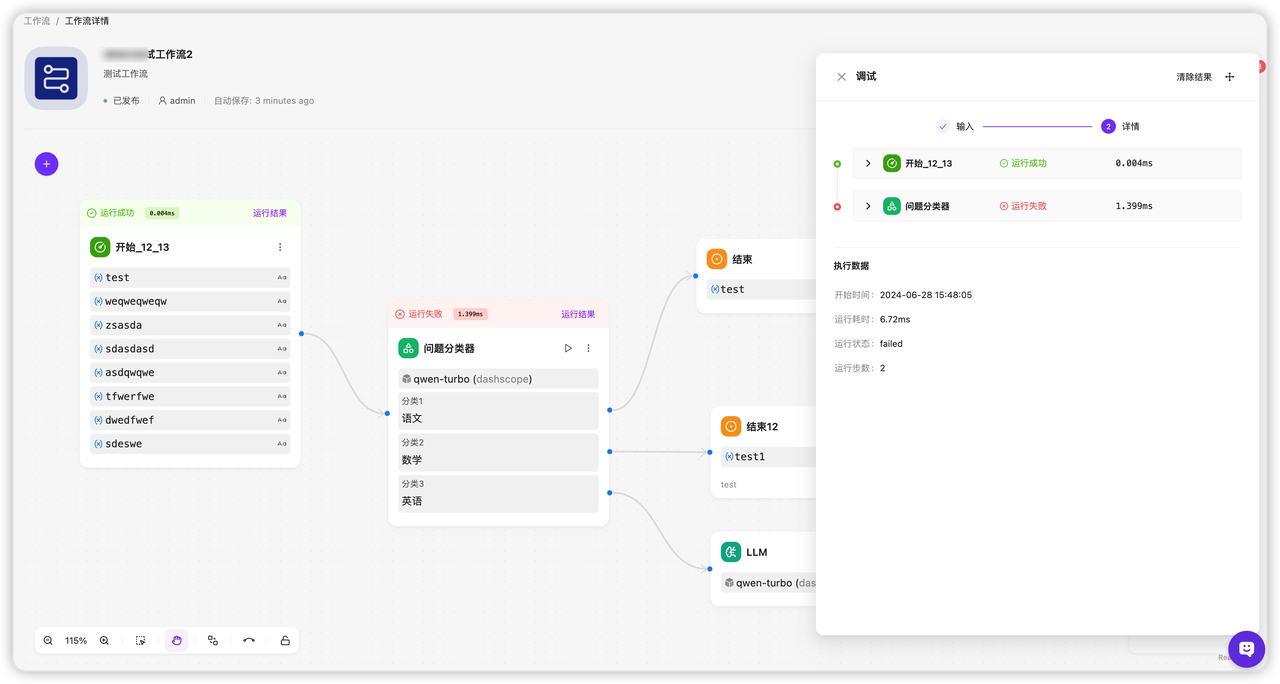Click the sdeswe variable row

coord(190,444)
